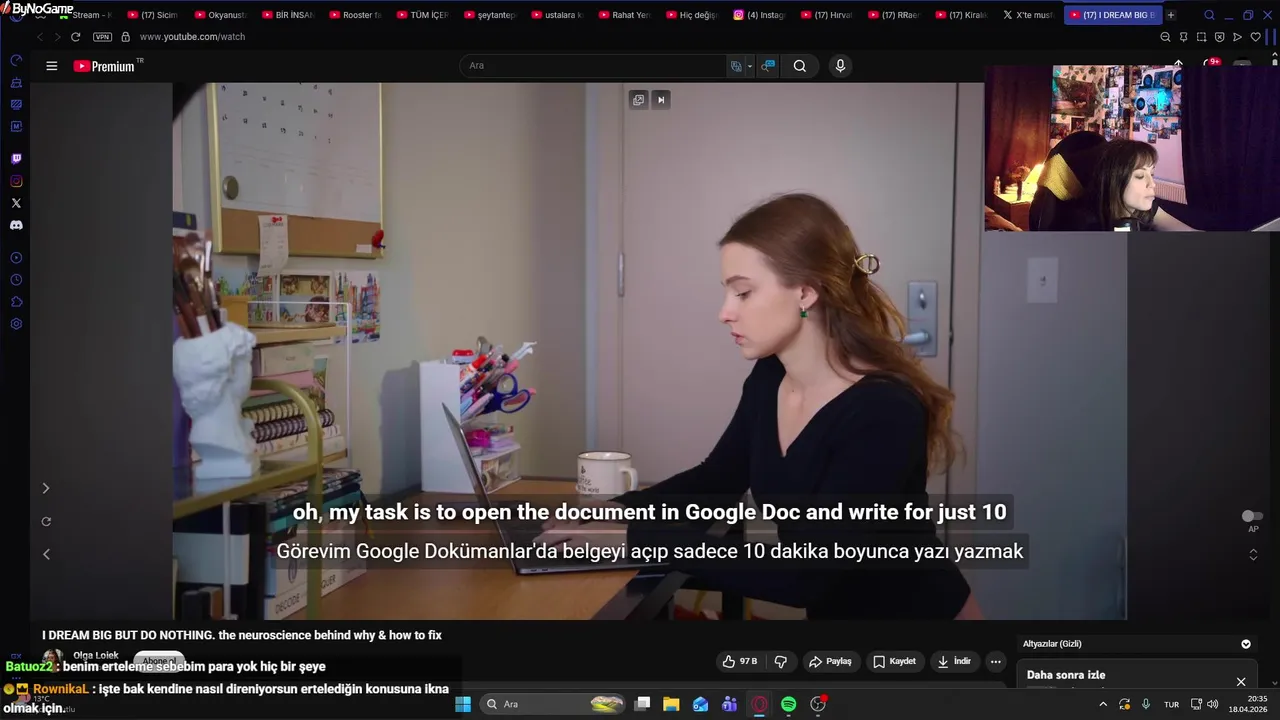The width and height of the screenshot is (1280, 720).
Task: Open browser tab search icon
Action: click(x=1209, y=15)
